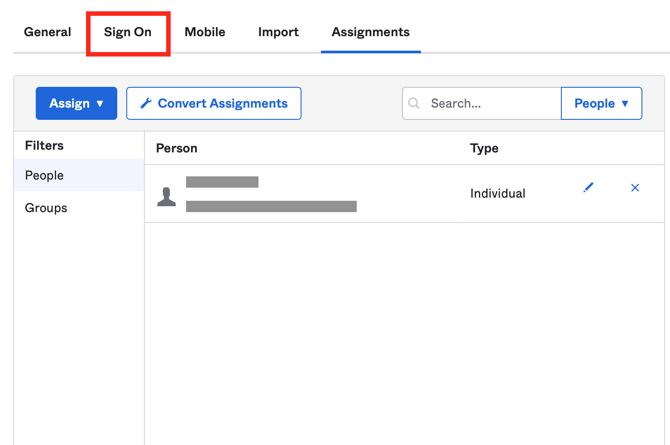Switch to the General tab
The height and width of the screenshot is (445, 670).
(x=47, y=32)
